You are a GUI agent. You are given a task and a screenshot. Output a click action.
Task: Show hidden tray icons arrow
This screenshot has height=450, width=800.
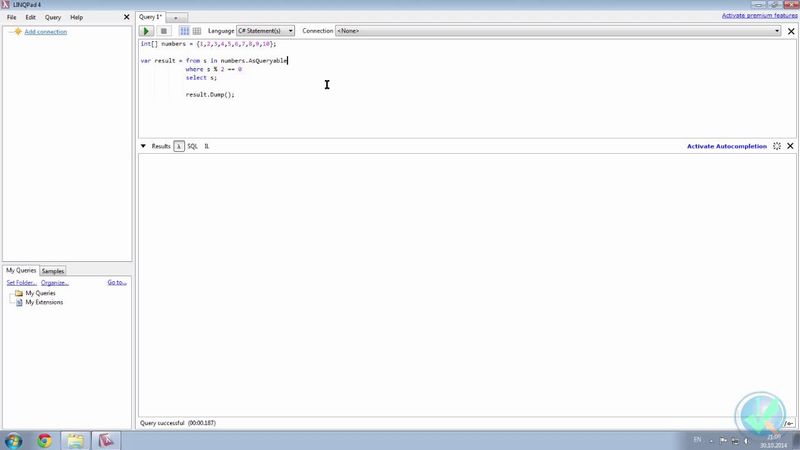click(711, 441)
